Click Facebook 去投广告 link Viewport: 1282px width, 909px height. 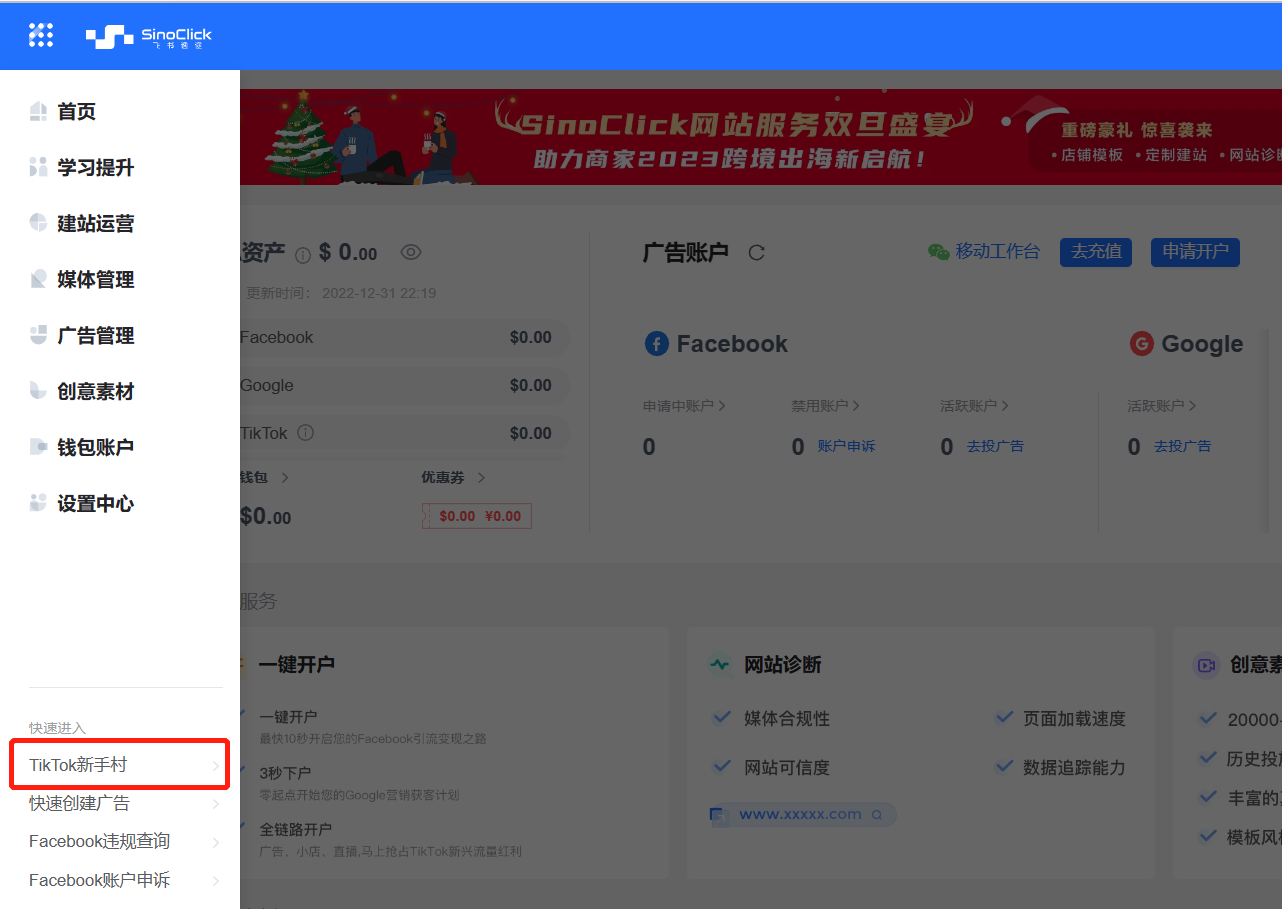pyautogui.click(x=995, y=446)
